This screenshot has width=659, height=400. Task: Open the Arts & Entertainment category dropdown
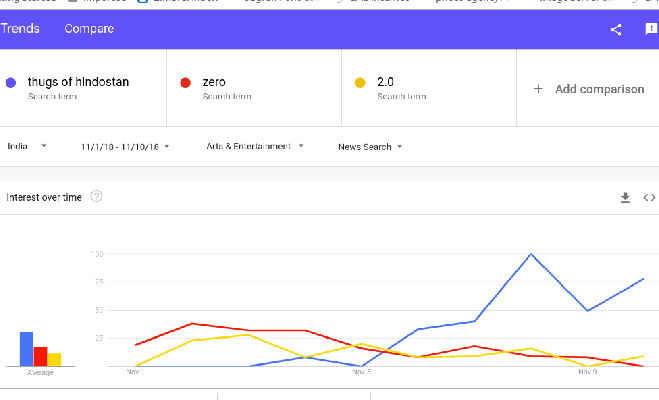255,146
